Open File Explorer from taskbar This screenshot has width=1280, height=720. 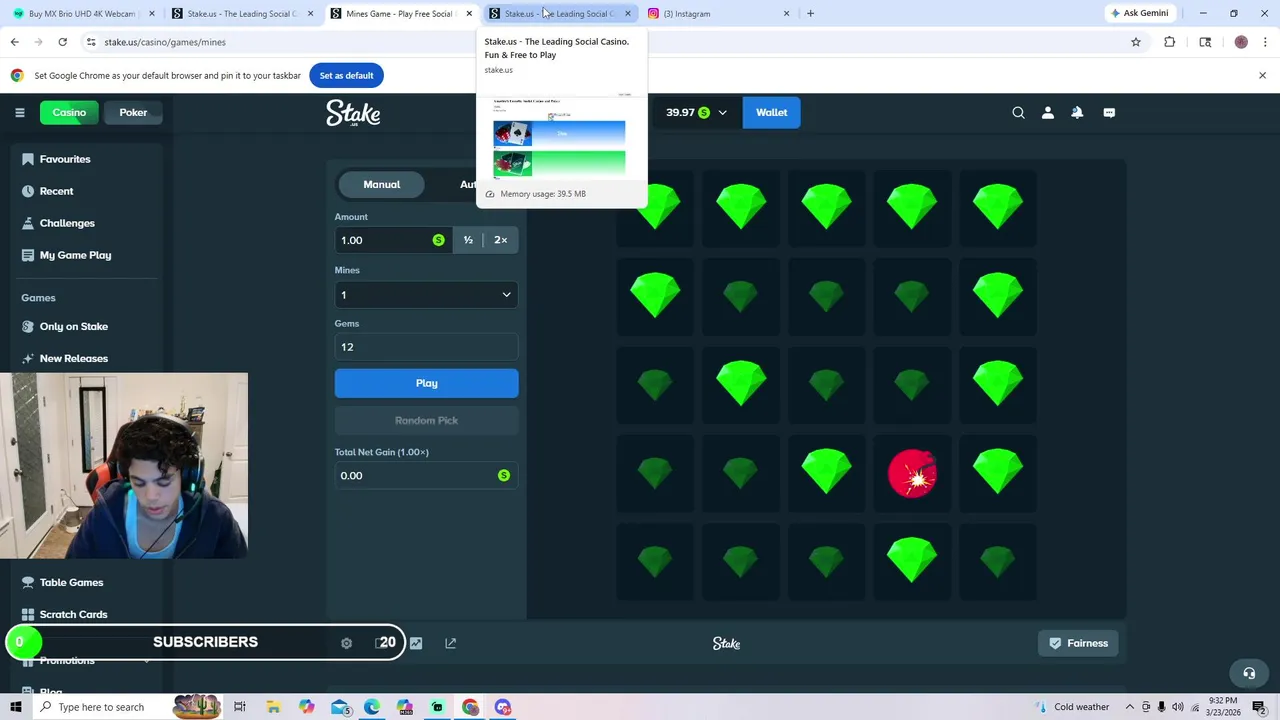click(x=273, y=707)
